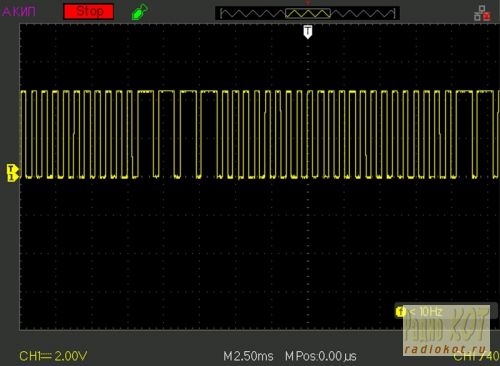
Task: Click the yellow frequency counter f icon
Action: pyautogui.click(x=401, y=312)
